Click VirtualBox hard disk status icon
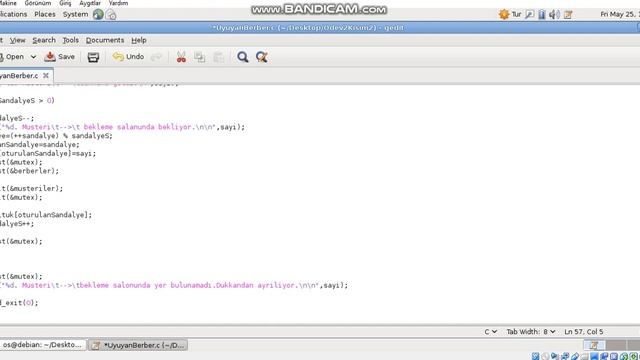This screenshot has width=640, height=360. (x=536, y=356)
